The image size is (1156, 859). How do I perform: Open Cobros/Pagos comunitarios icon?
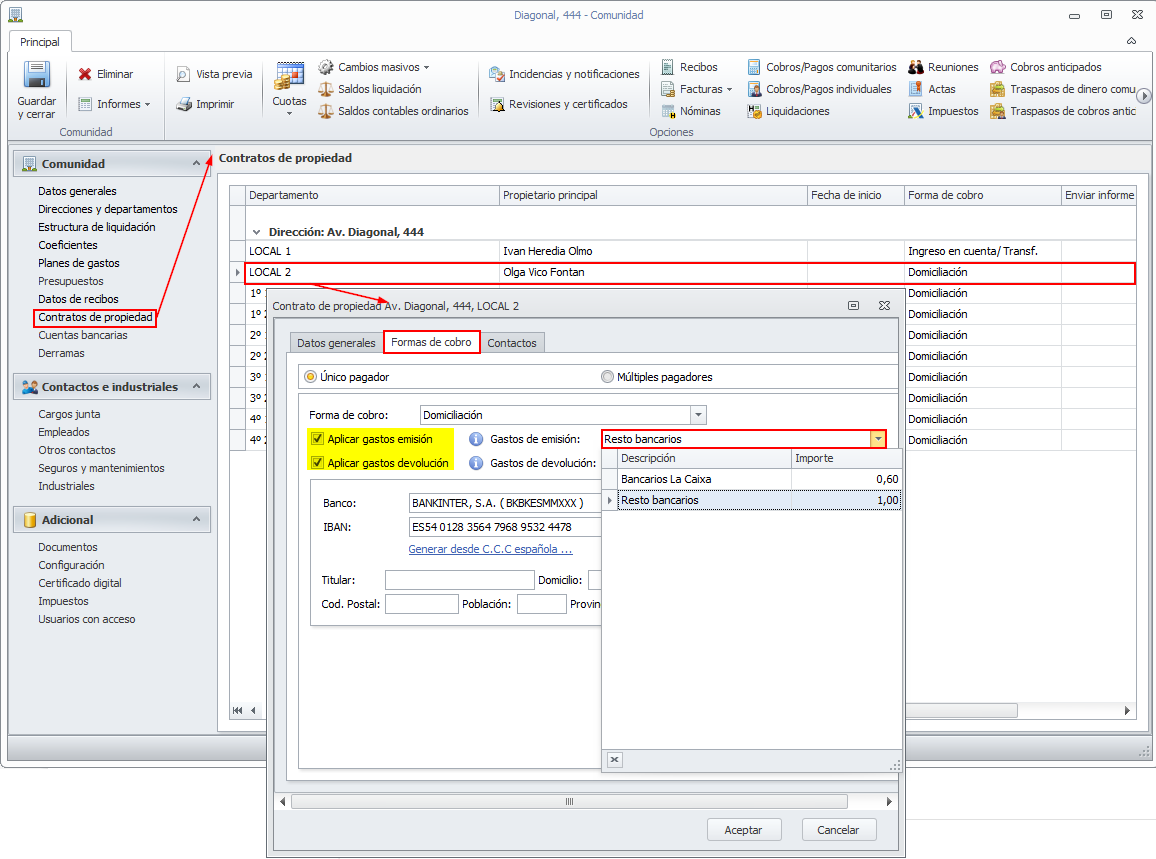754,67
